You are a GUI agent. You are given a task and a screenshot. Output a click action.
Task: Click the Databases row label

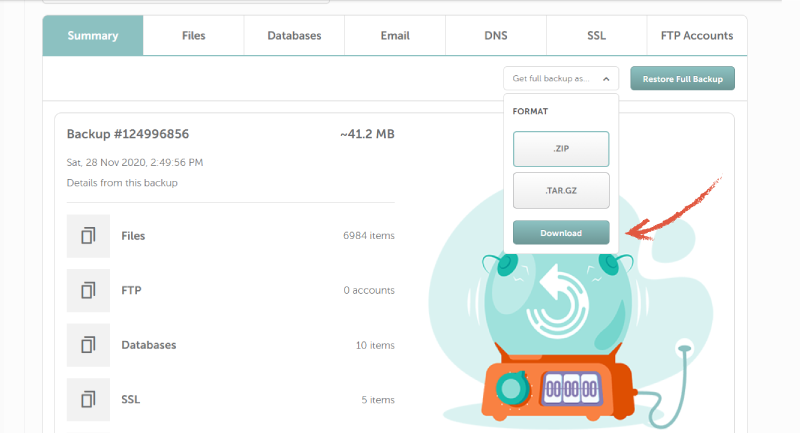(148, 345)
